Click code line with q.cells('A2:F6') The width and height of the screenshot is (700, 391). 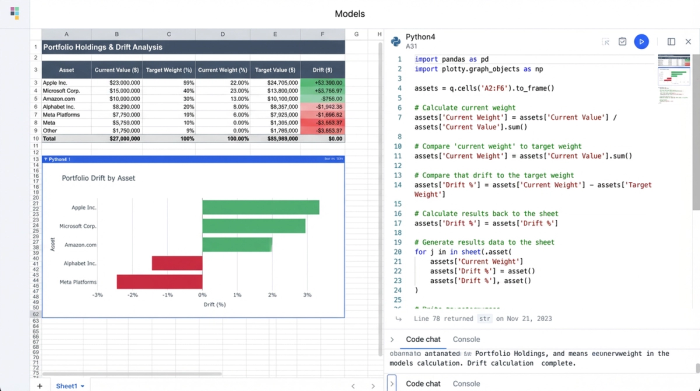tap(484, 88)
